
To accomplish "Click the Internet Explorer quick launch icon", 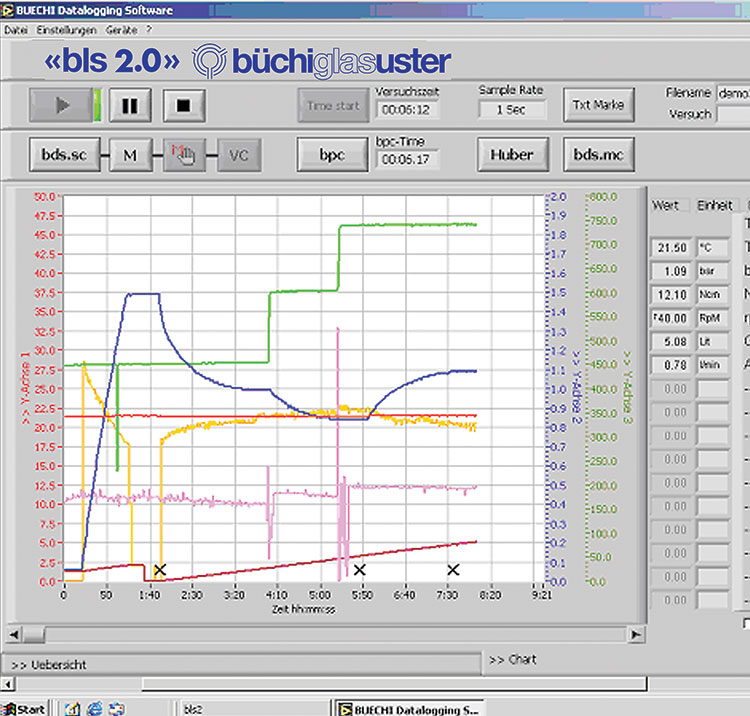I will click(x=94, y=709).
